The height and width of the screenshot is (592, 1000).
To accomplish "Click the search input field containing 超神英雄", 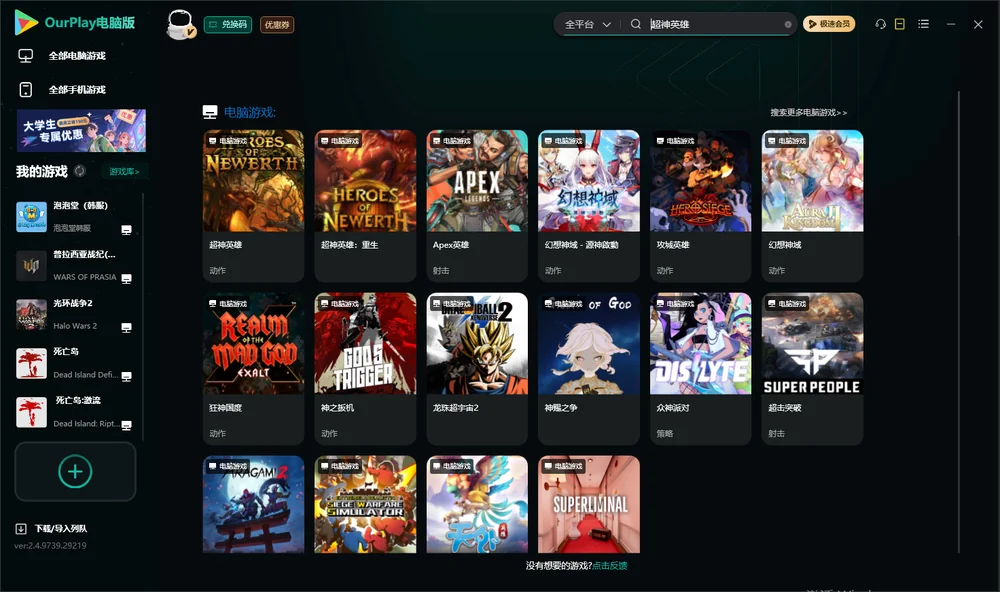I will click(714, 24).
